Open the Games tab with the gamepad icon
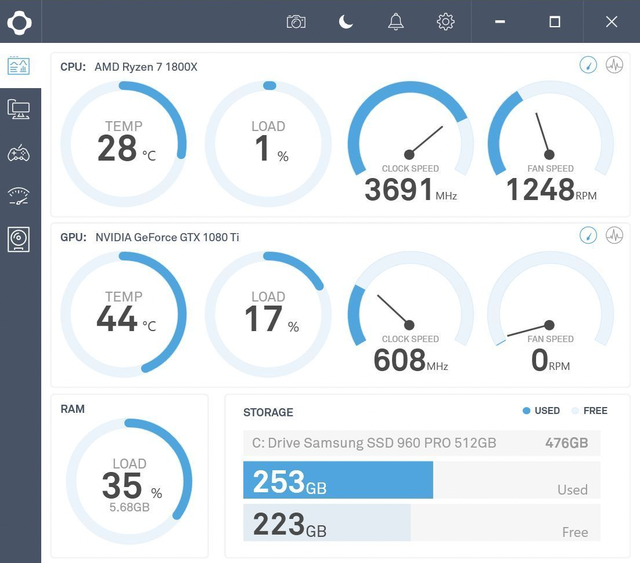 (20, 152)
